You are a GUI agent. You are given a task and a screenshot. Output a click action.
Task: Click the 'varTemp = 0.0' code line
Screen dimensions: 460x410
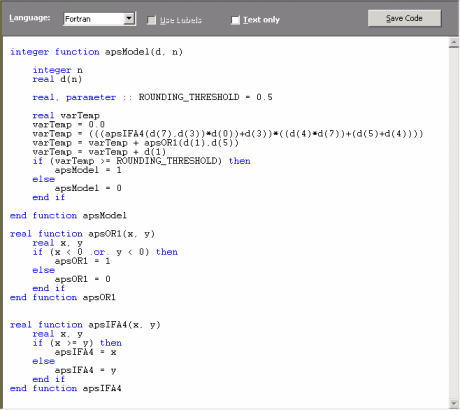69,125
